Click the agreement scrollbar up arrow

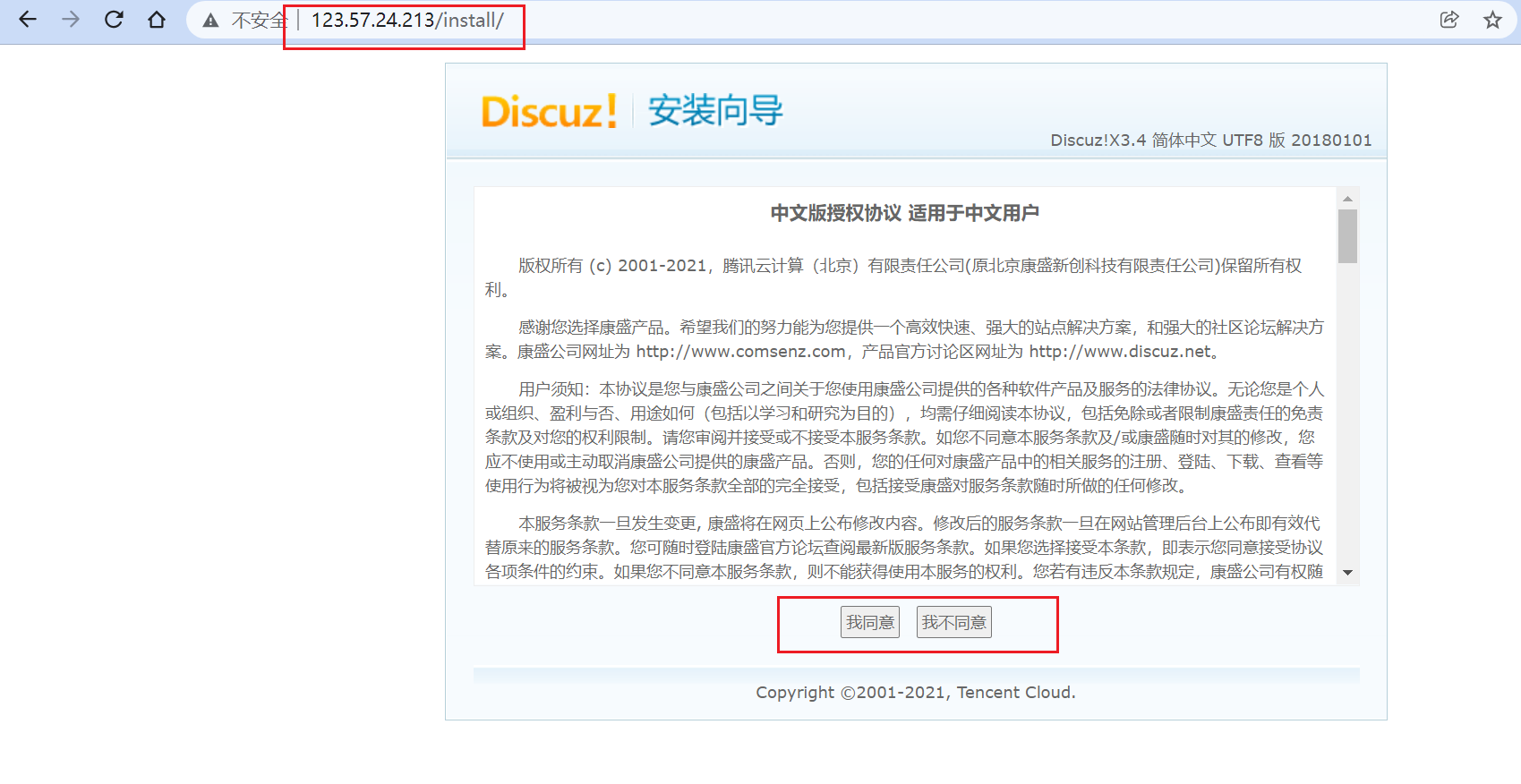[x=1347, y=198]
